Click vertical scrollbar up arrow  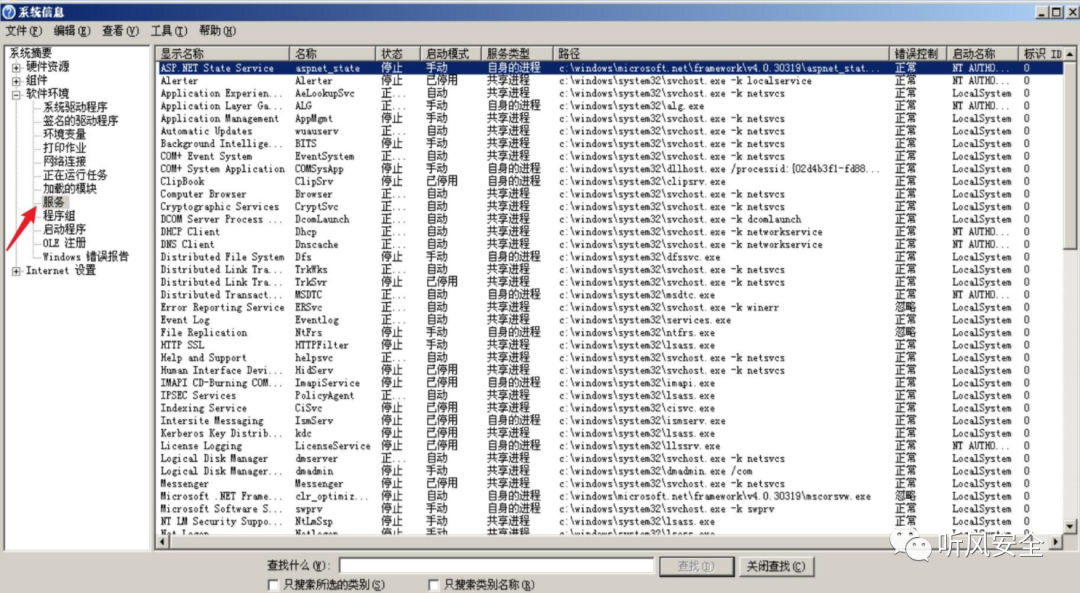pos(1070,54)
